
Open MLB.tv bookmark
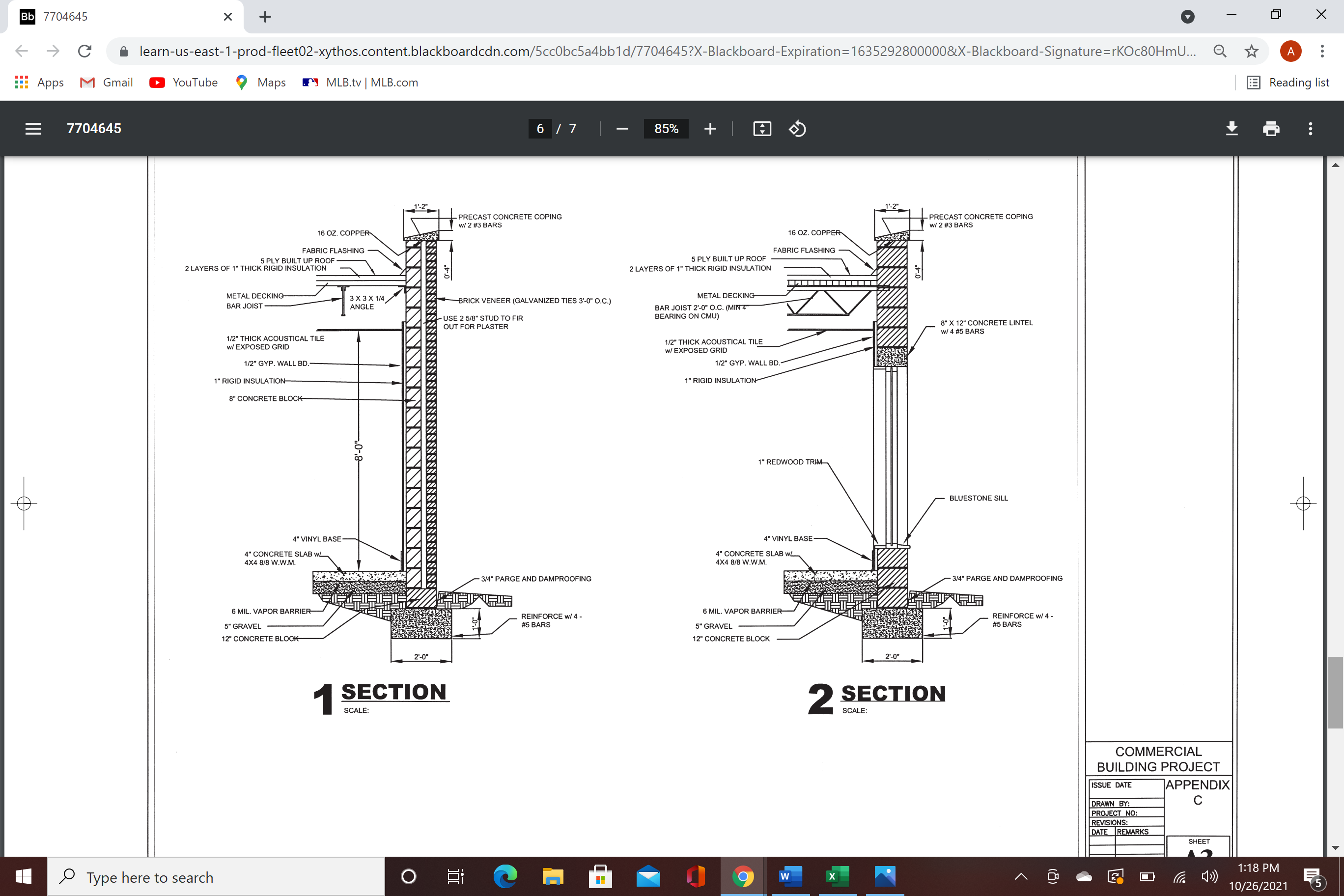click(361, 83)
